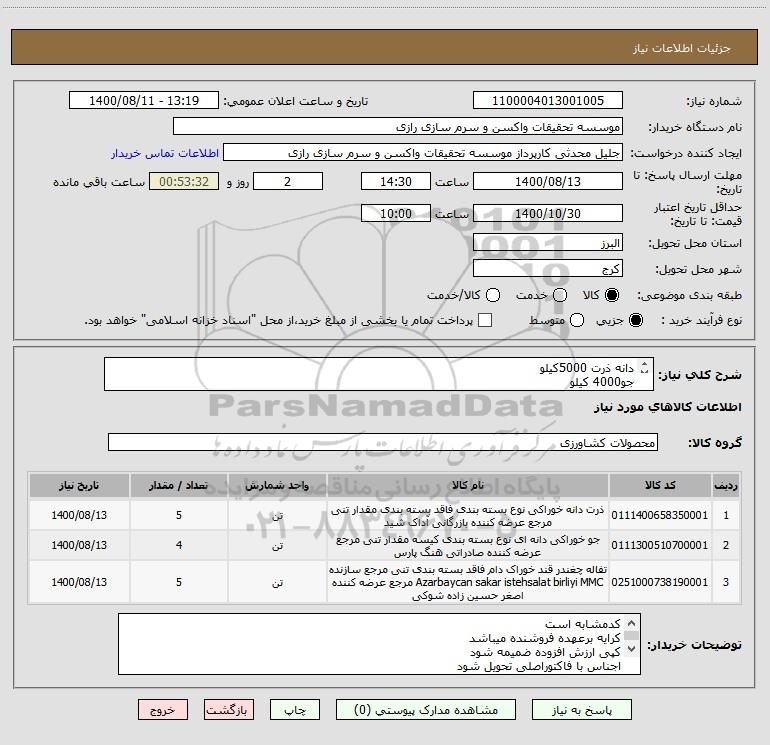Select the 'متوسط' purchase type radio
This screenshot has height=745, width=770.
(x=577, y=320)
